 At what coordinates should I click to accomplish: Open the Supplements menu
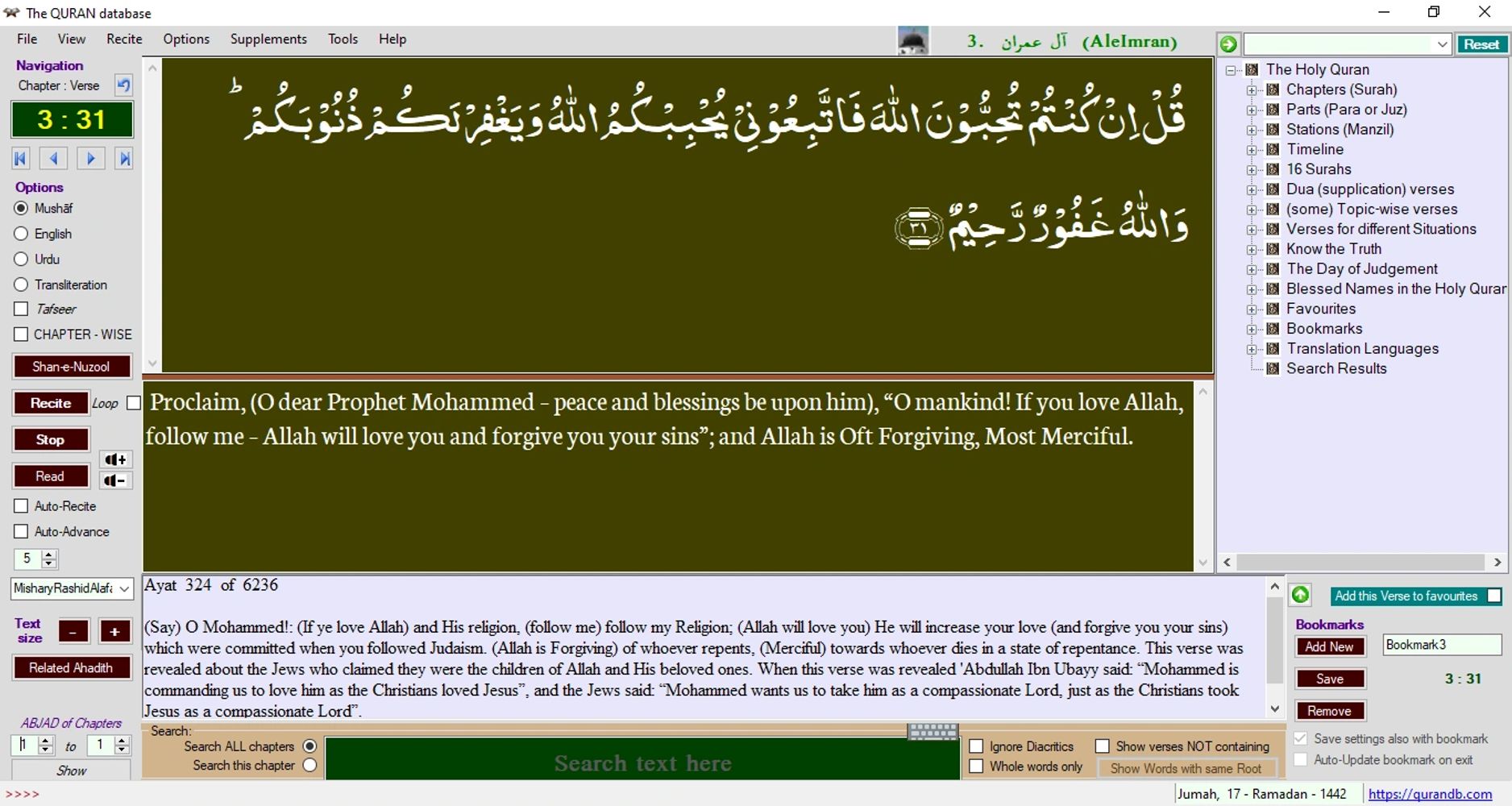pyautogui.click(x=268, y=39)
